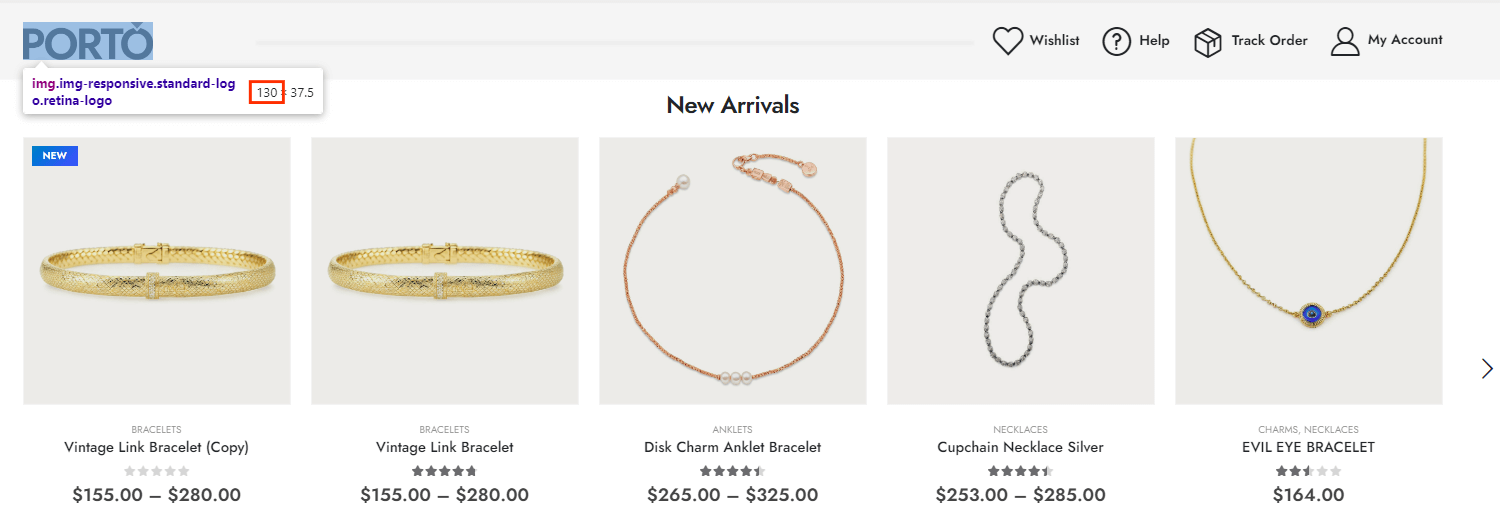View the Cupchain Necklace Silver product image

pyautogui.click(x=1020, y=271)
